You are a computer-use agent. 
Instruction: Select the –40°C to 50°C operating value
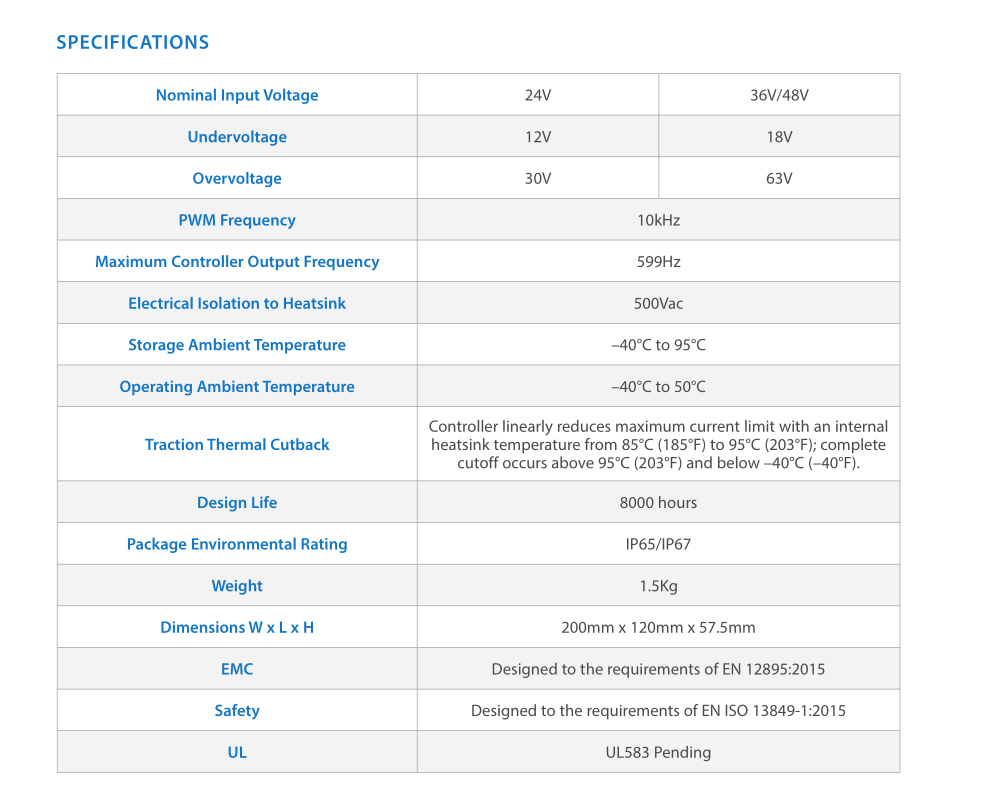coord(658,387)
